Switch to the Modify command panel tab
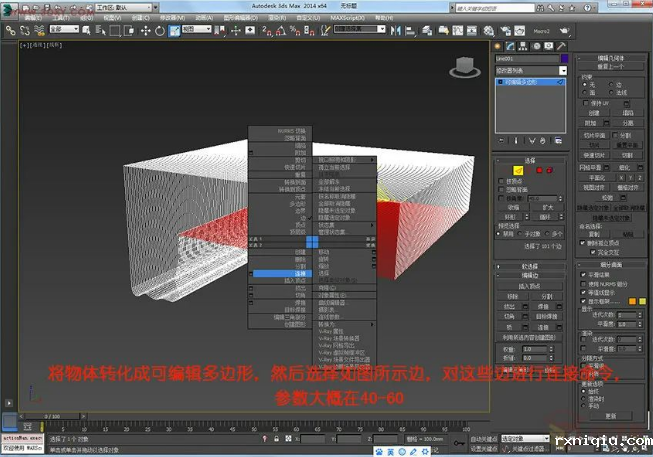Image resolution: width=653 pixels, height=457 pixels. pos(510,46)
